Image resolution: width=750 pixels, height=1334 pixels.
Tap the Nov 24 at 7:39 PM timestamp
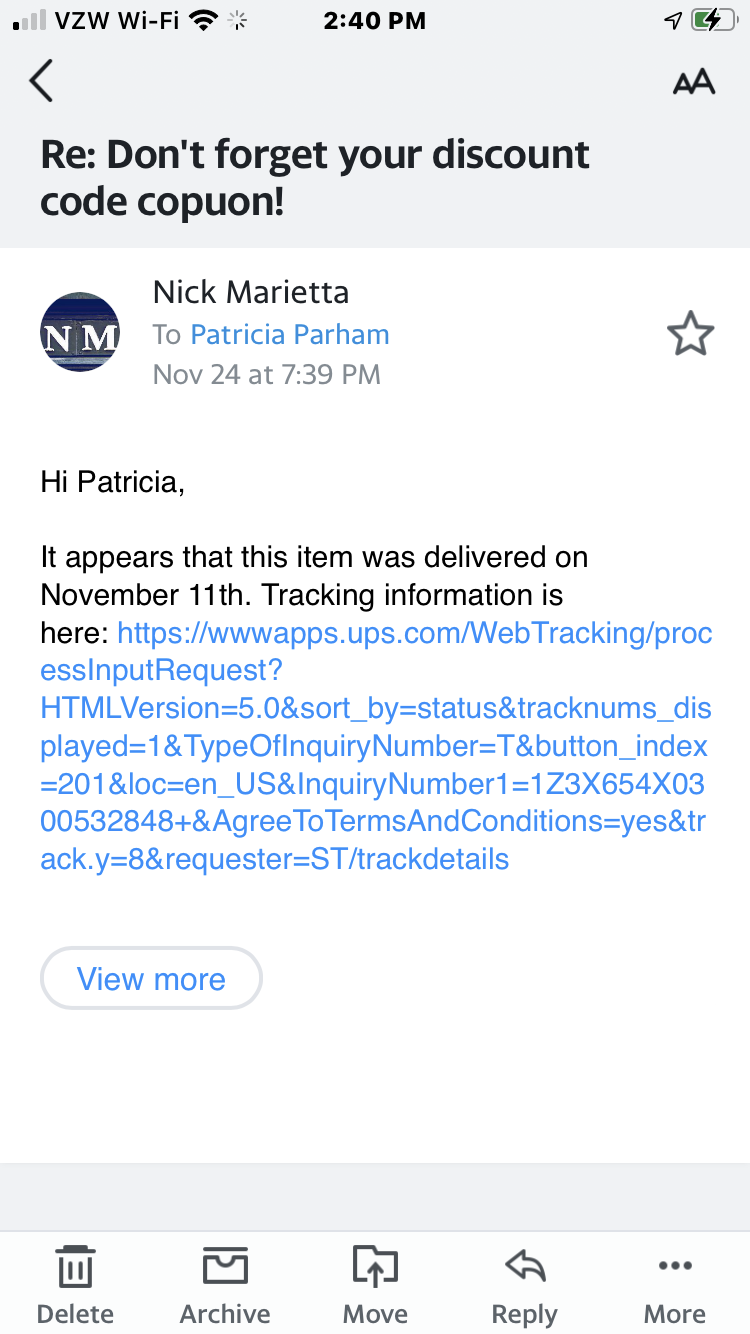266,375
